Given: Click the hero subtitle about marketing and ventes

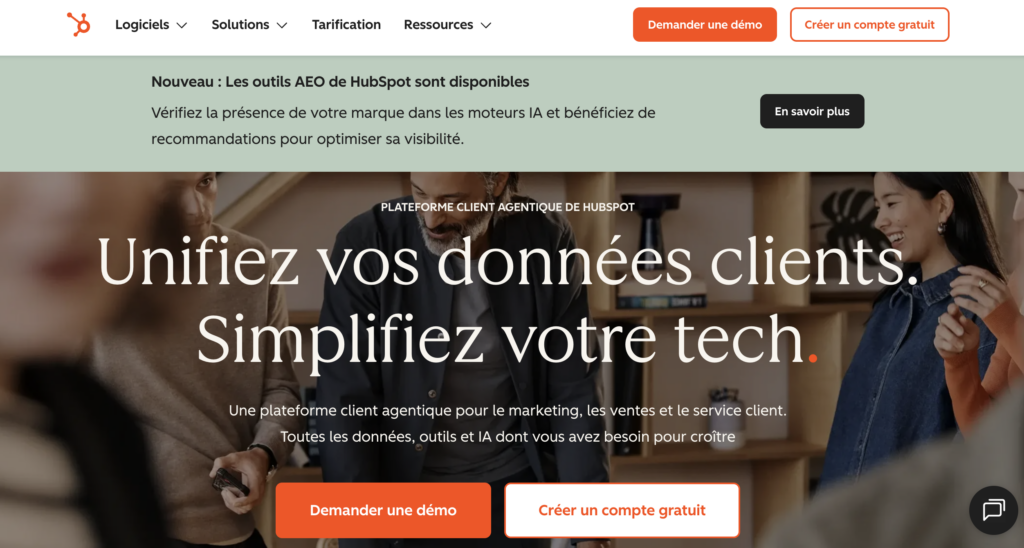Looking at the screenshot, I should [x=507, y=424].
